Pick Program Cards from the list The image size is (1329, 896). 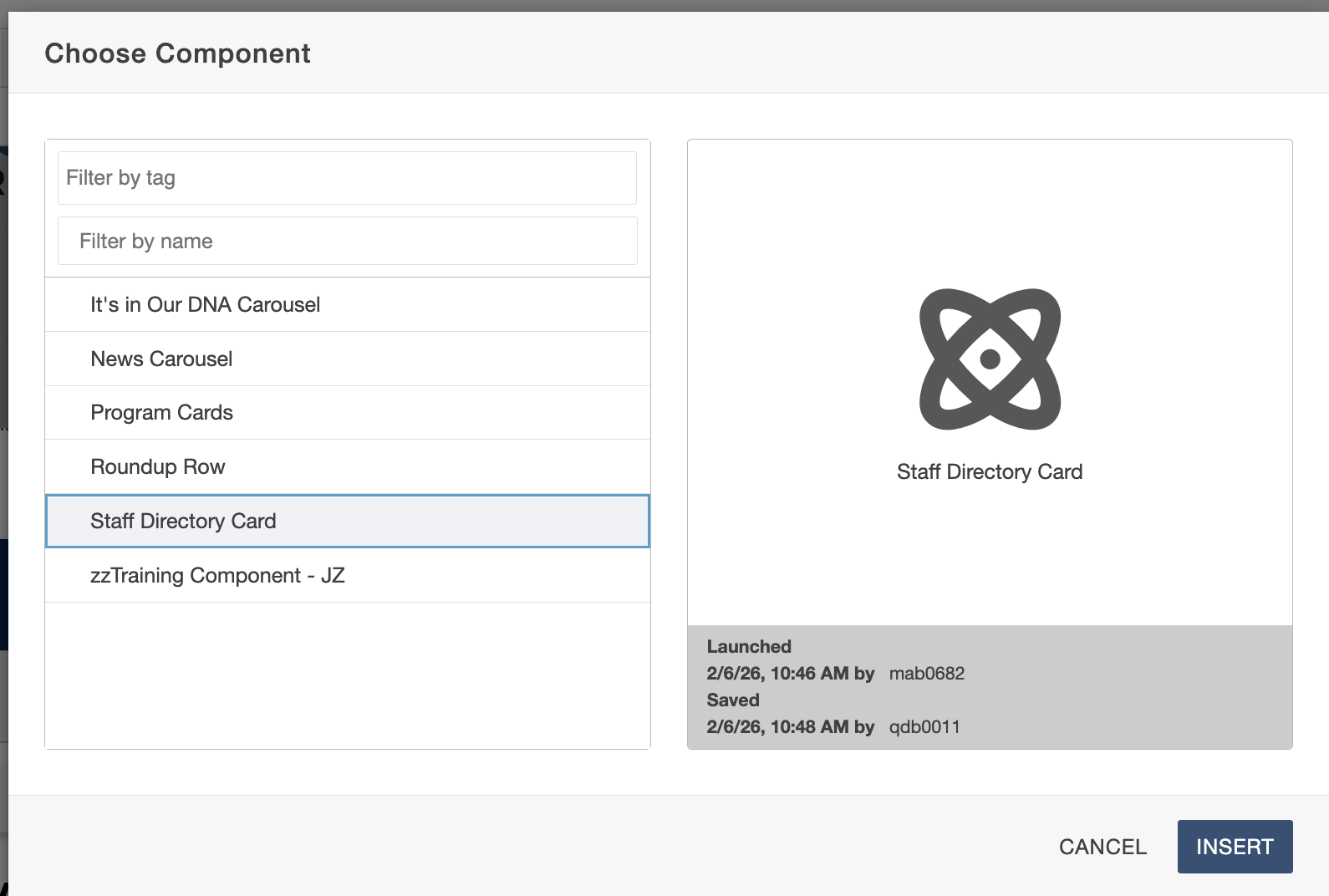coord(161,413)
